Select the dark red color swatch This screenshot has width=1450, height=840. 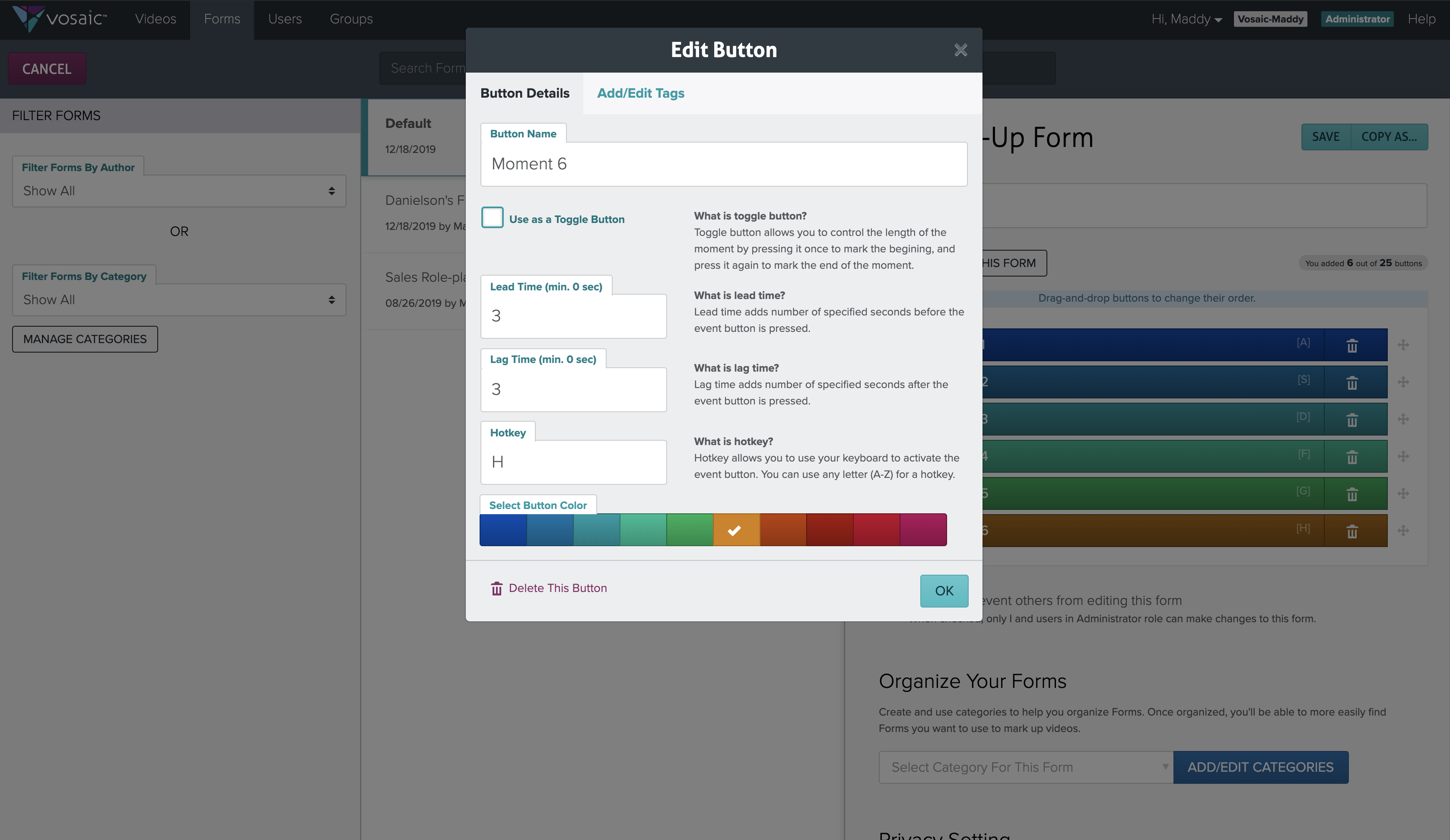pos(829,530)
